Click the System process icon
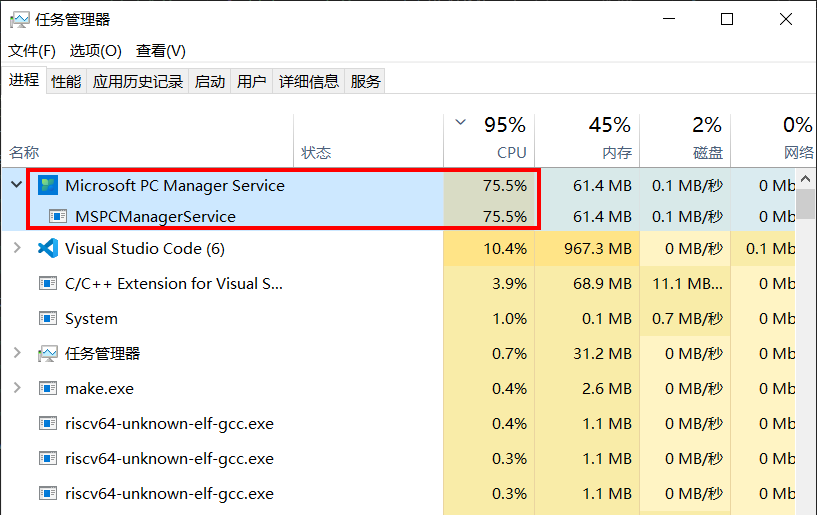Viewport: 817px width, 515px height. pyautogui.click(x=48, y=318)
